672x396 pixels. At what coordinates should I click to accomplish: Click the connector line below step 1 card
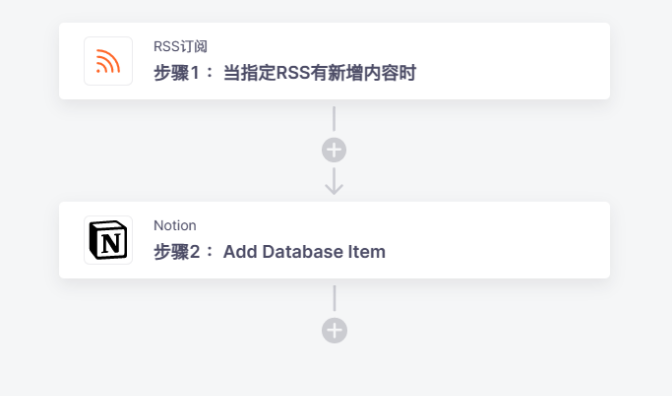point(334,119)
